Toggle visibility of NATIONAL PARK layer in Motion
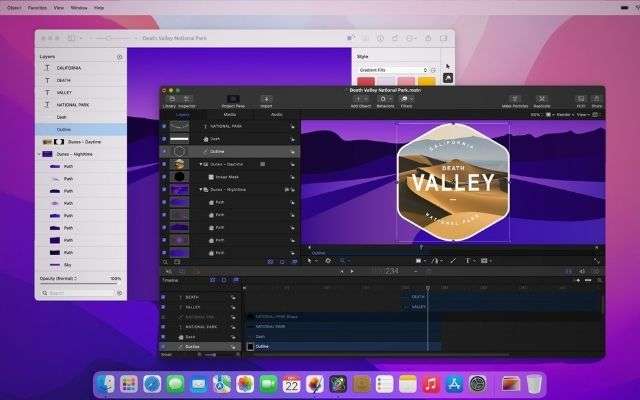This screenshot has width=640, height=400. tap(164, 126)
